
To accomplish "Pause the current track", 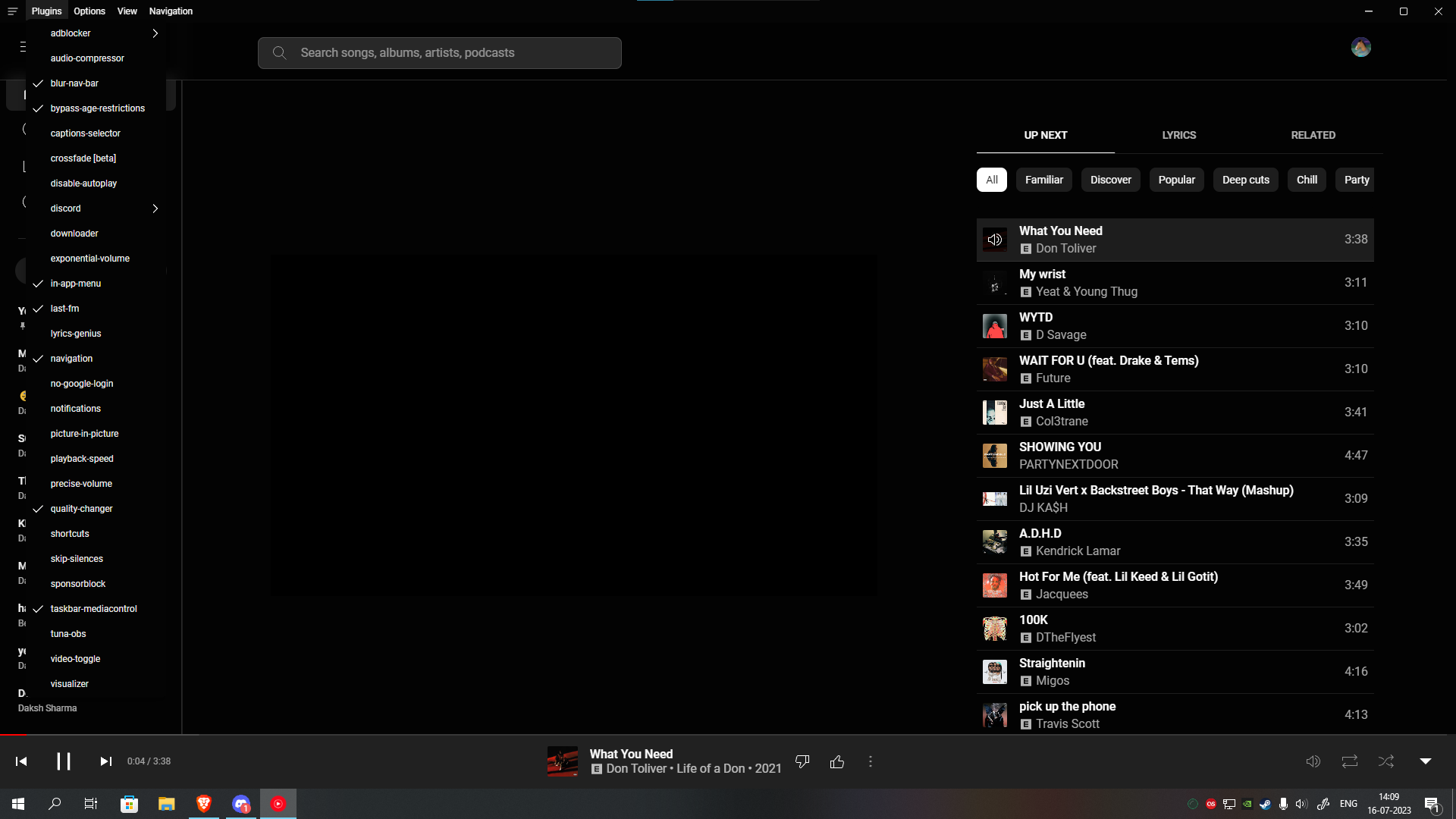I will click(64, 761).
